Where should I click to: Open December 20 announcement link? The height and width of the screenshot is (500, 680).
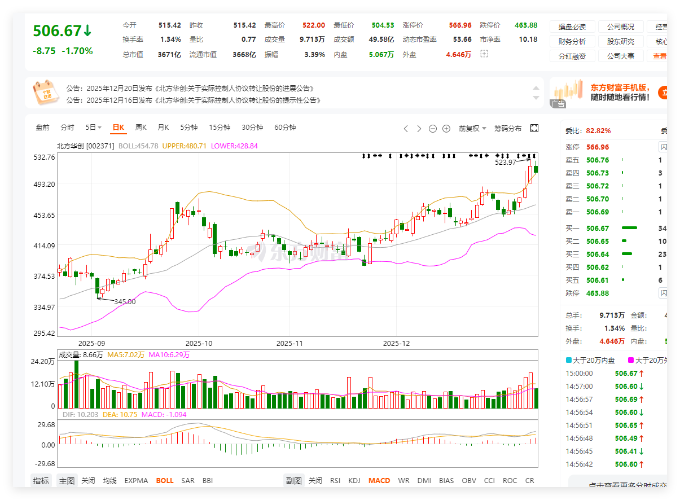(x=190, y=88)
